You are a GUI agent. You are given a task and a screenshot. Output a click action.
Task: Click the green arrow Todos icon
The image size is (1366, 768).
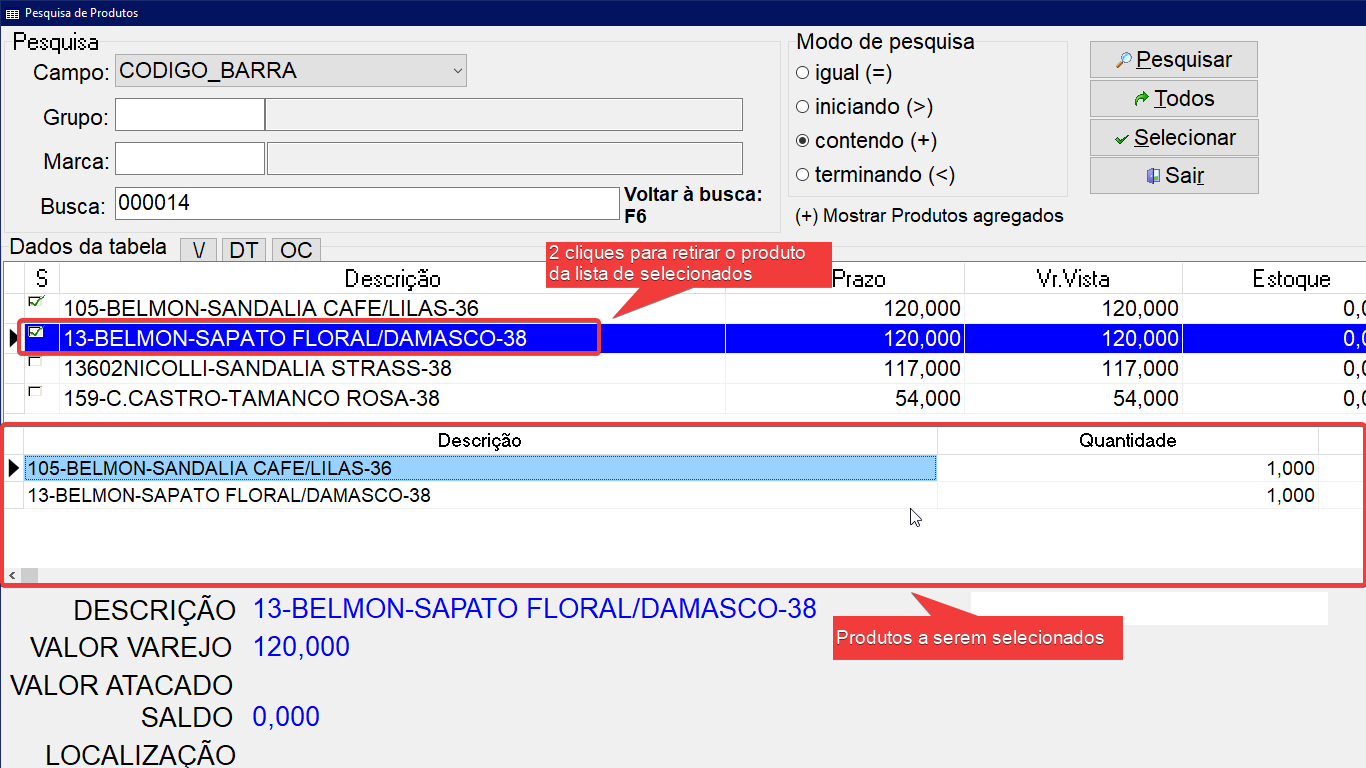coord(1141,99)
